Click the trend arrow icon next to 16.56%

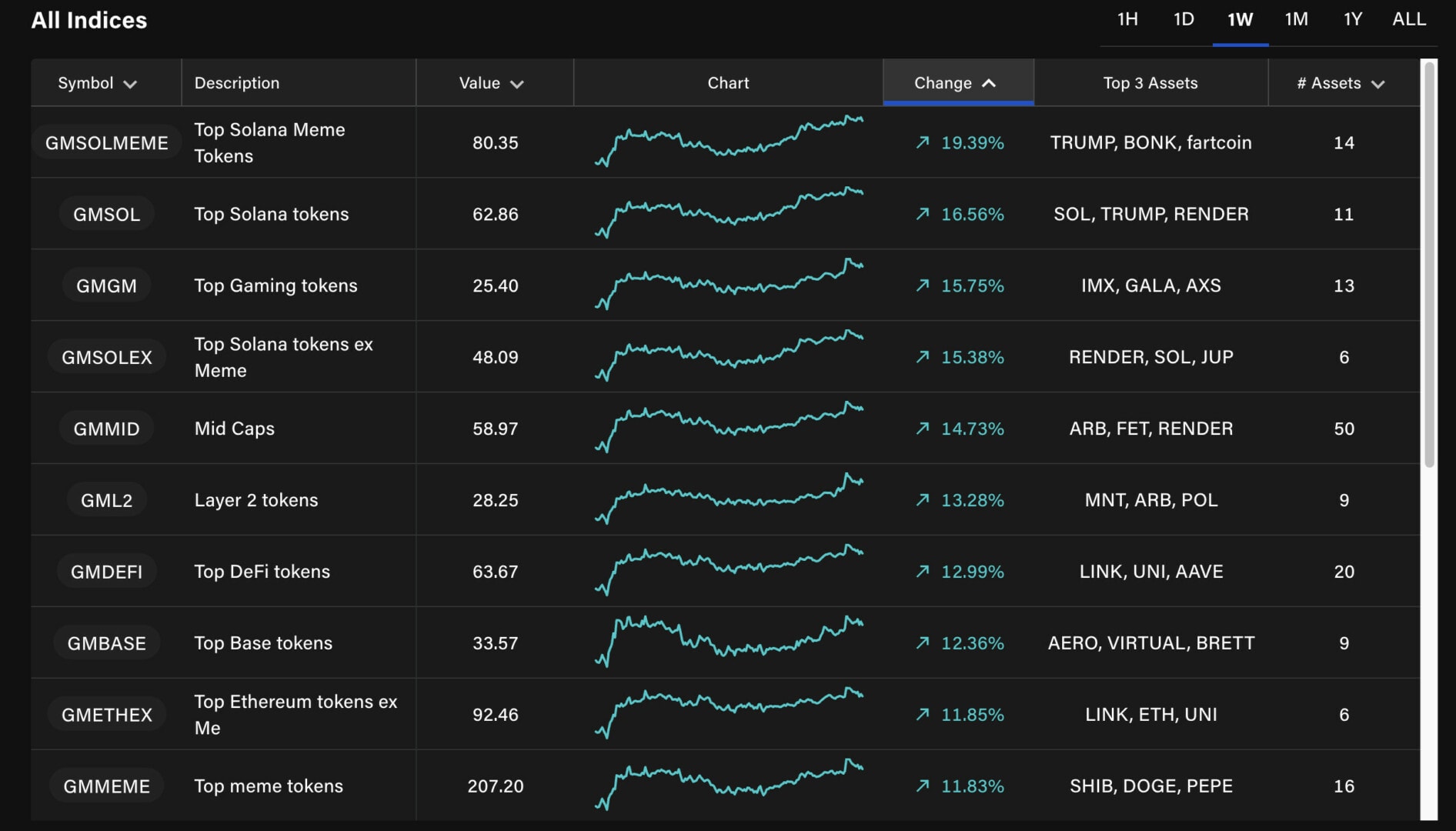point(922,214)
